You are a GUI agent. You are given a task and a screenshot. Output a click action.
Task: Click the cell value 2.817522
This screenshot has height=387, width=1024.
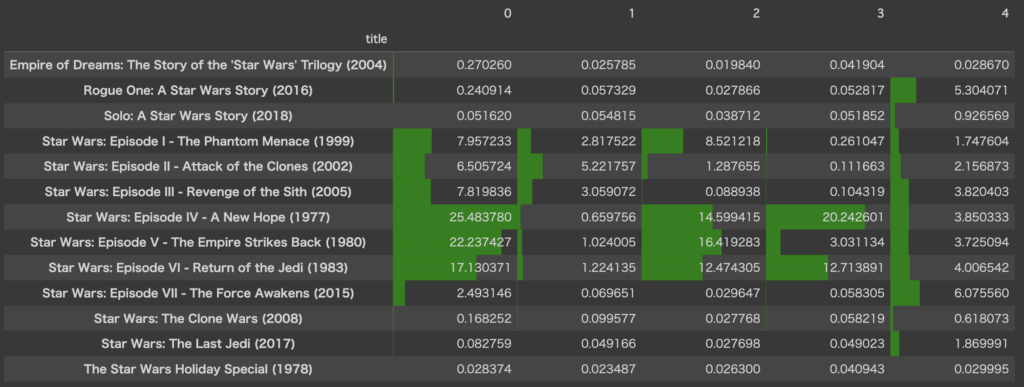click(x=609, y=141)
